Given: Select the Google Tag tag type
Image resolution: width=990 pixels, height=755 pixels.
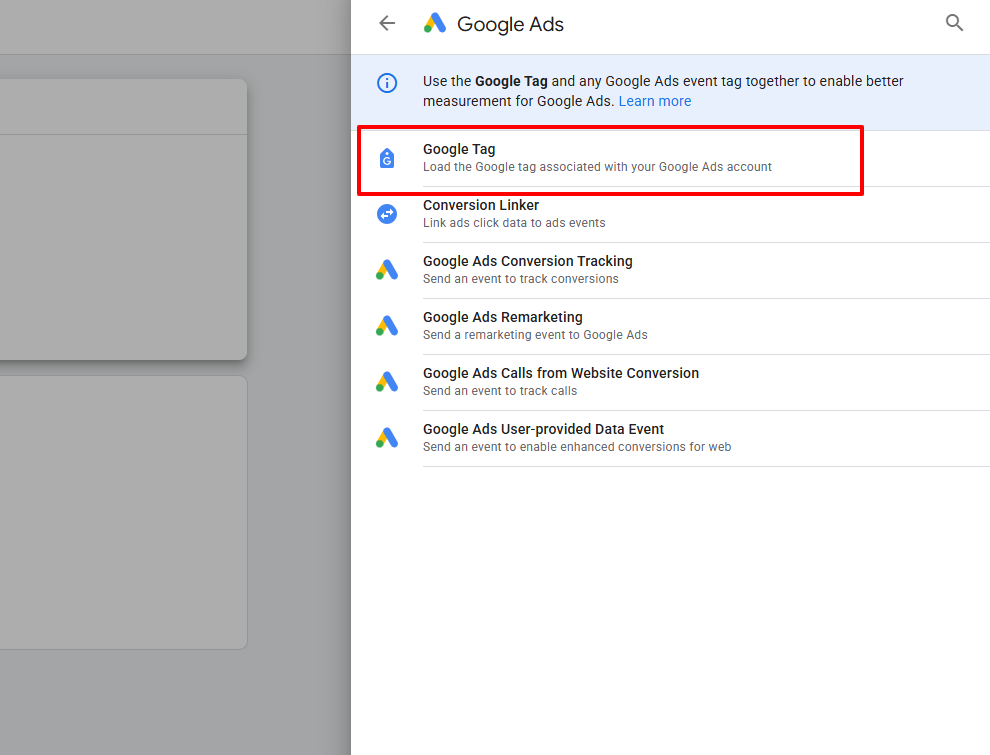Looking at the screenshot, I should [671, 158].
